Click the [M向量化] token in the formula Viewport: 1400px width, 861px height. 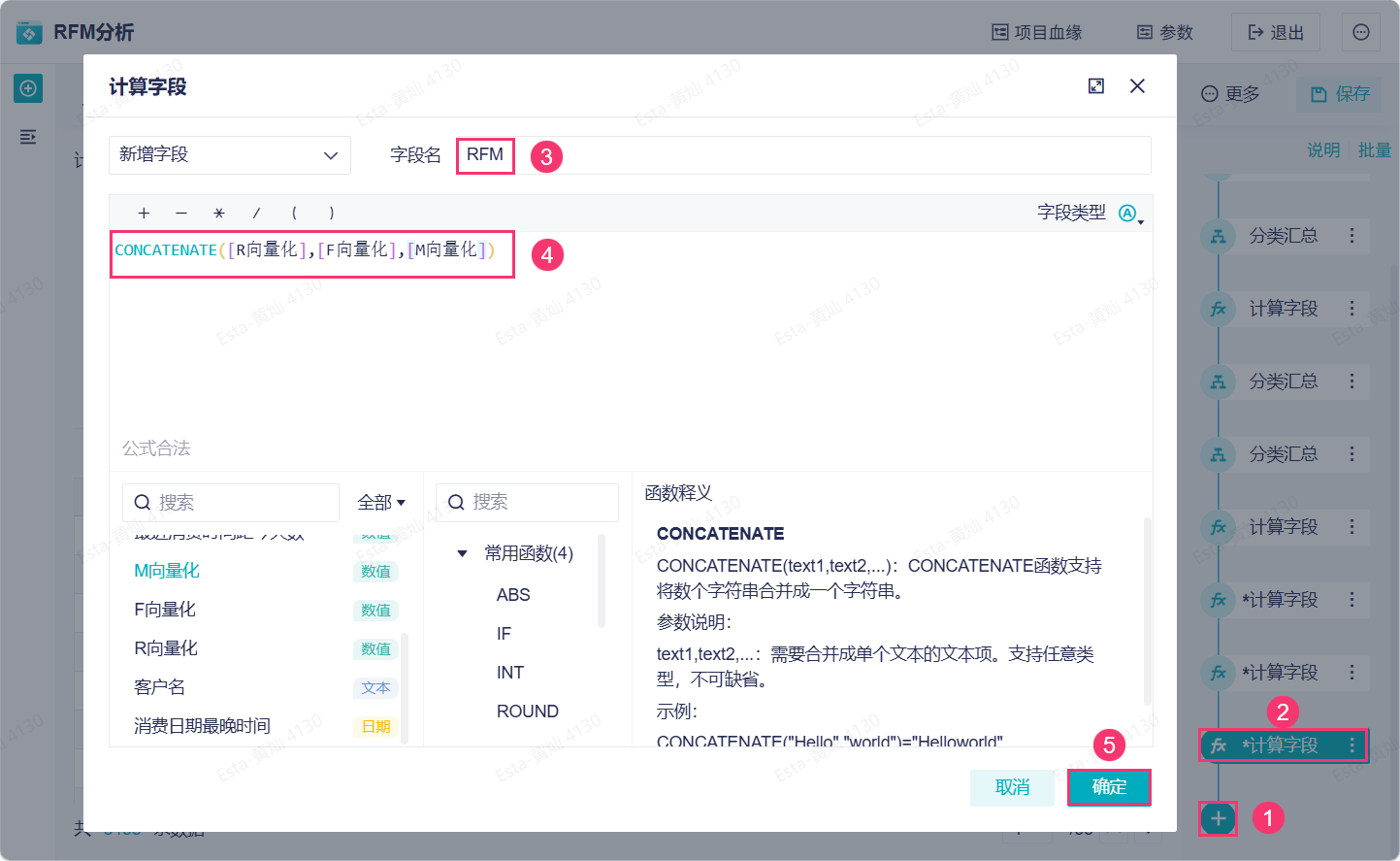click(446, 250)
